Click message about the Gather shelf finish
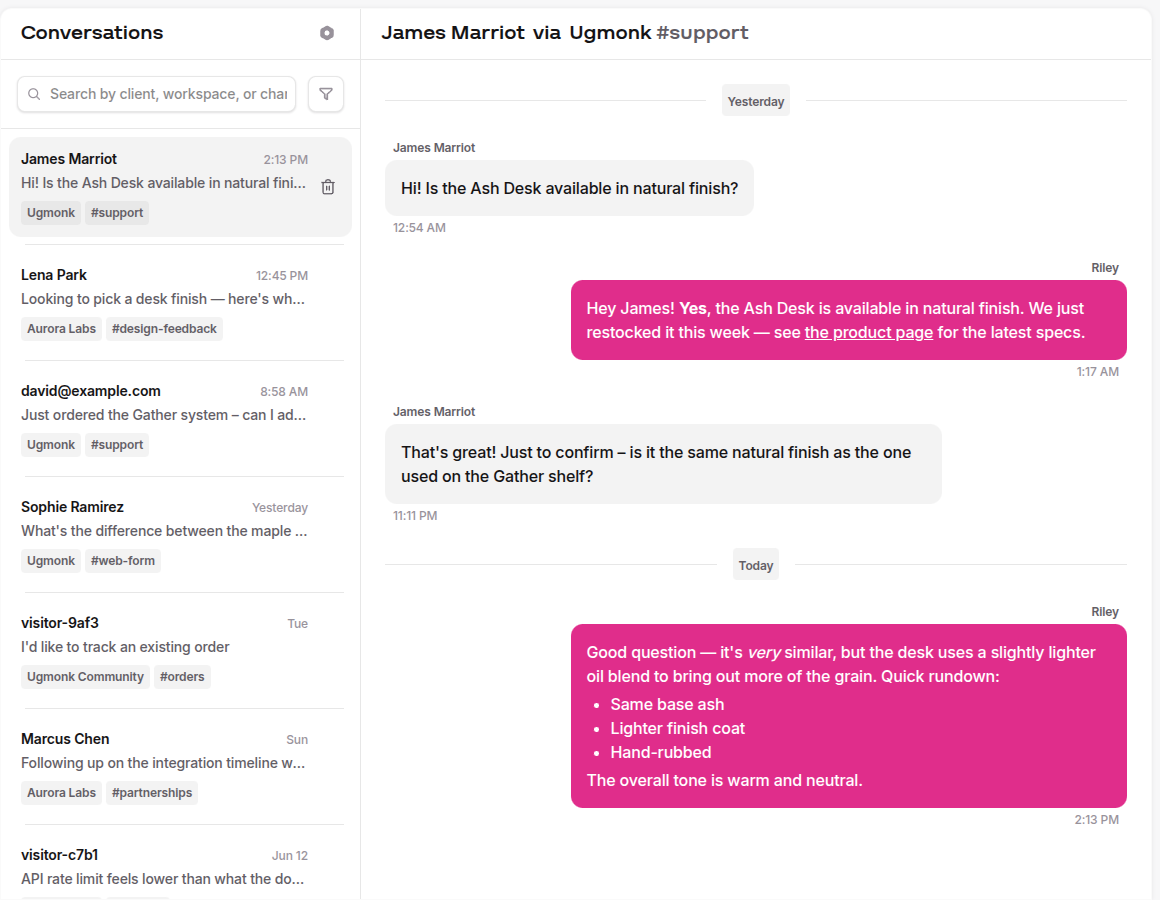This screenshot has height=900, width=1160. (x=663, y=464)
